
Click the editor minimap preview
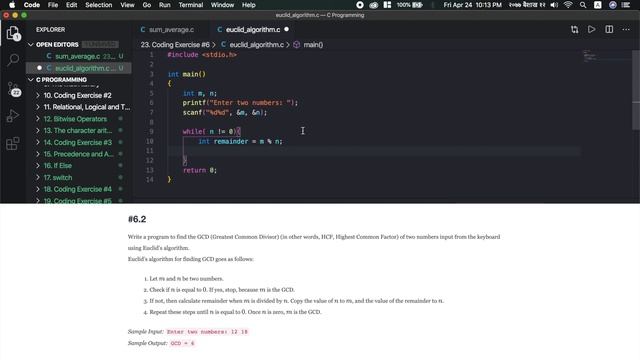(x=590, y=56)
